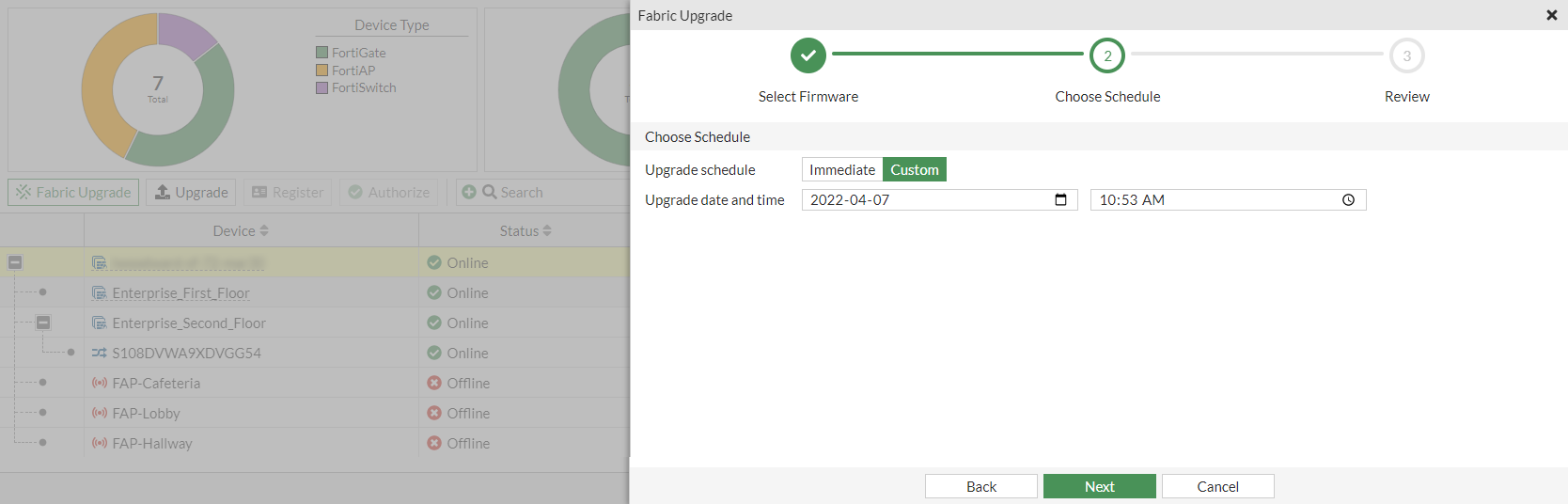Image resolution: width=1568 pixels, height=504 pixels.
Task: Collapse the Enterprise_Second_Floor tree node
Action: [43, 323]
